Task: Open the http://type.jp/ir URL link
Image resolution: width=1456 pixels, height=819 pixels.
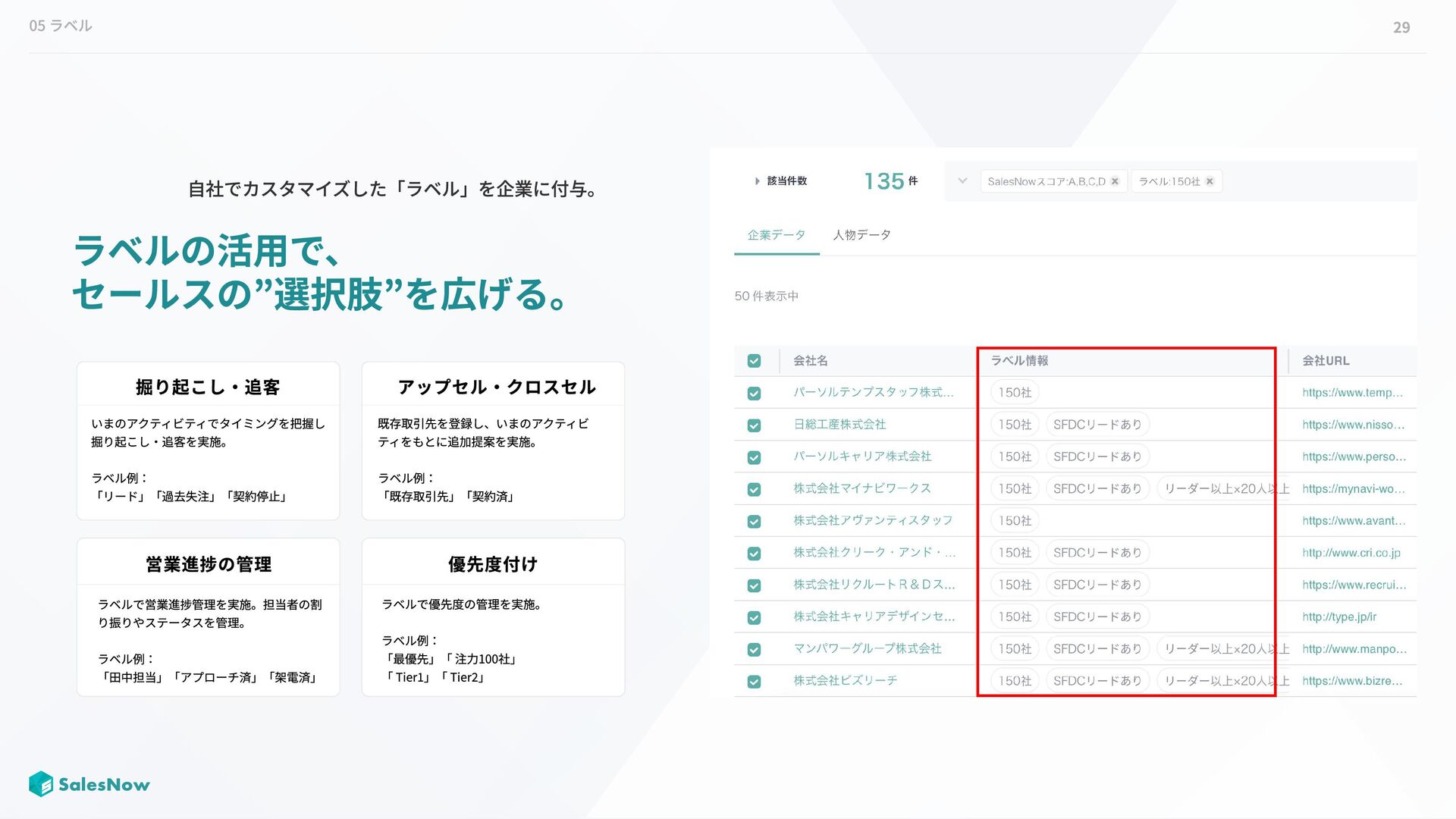Action: pos(1339,617)
